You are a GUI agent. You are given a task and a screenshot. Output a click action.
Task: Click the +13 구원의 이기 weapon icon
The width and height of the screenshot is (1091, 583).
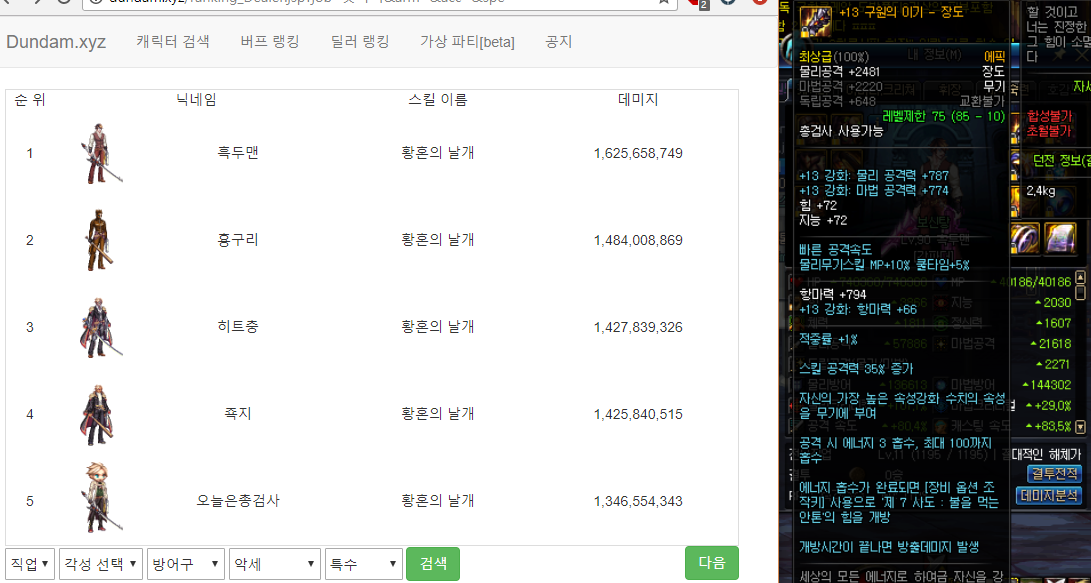[815, 22]
